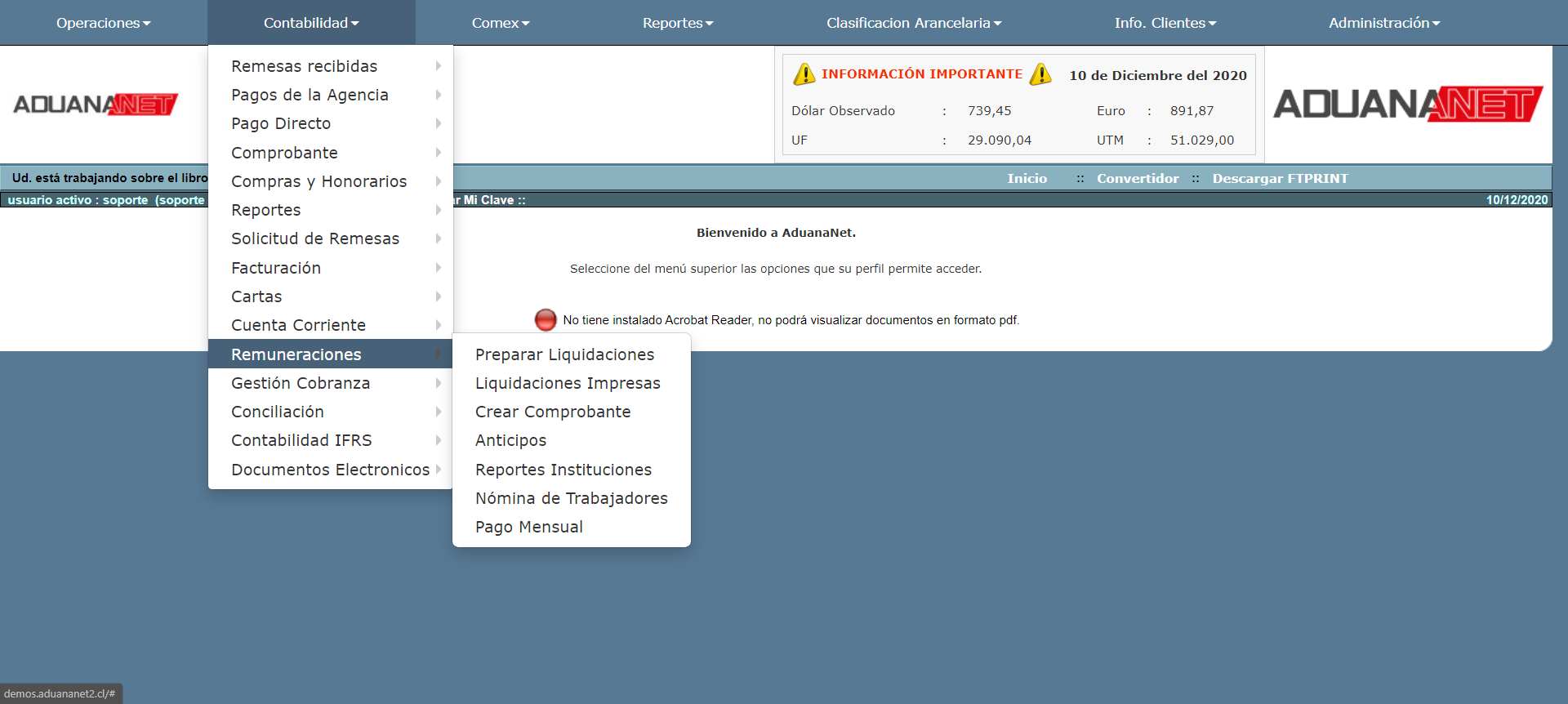Click the AduanaNet logo at top left
Screen dimensions: 1568x704
[x=96, y=105]
